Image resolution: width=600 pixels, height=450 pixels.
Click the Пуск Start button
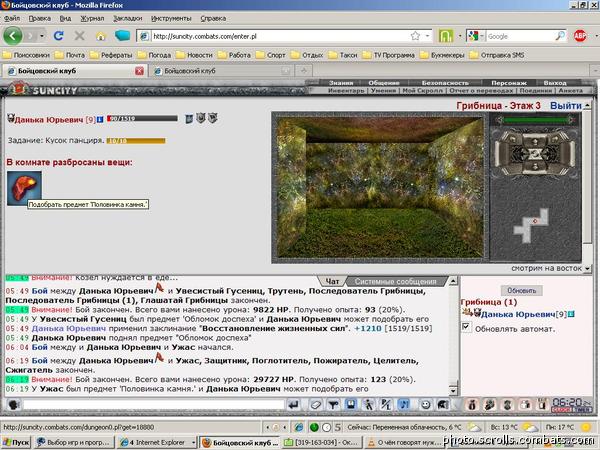(x=15, y=442)
